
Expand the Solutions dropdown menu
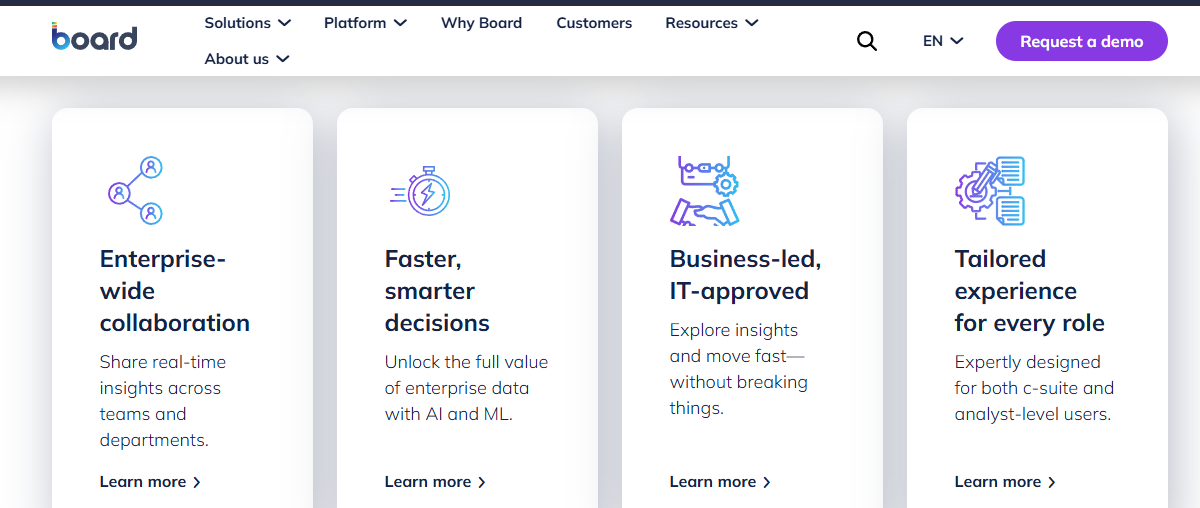click(248, 23)
